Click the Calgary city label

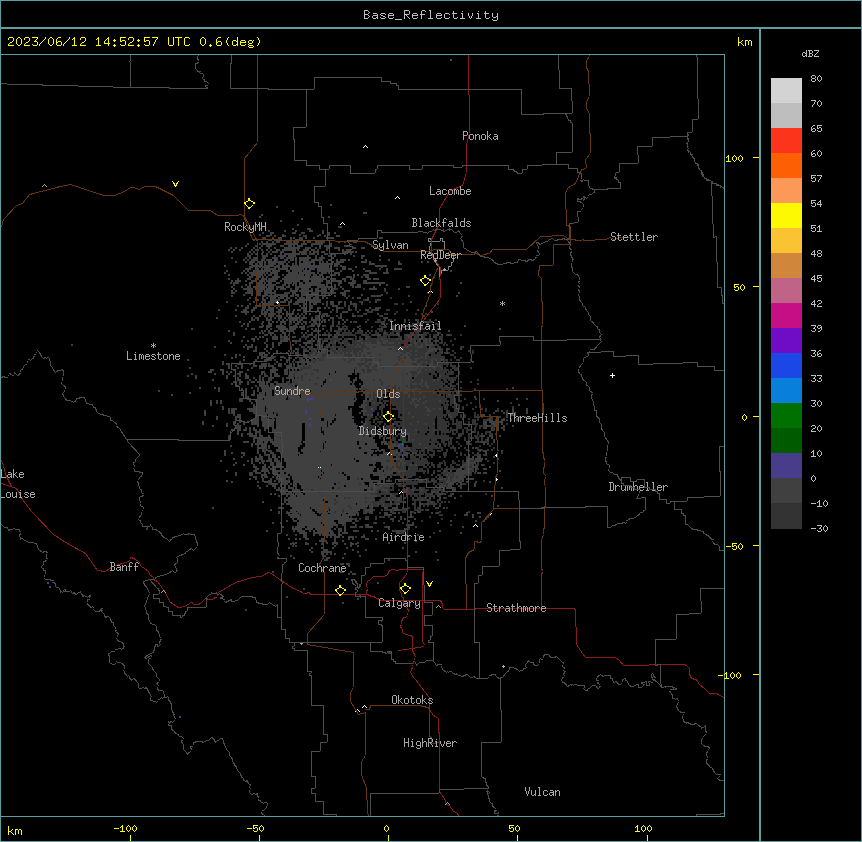pos(399,603)
